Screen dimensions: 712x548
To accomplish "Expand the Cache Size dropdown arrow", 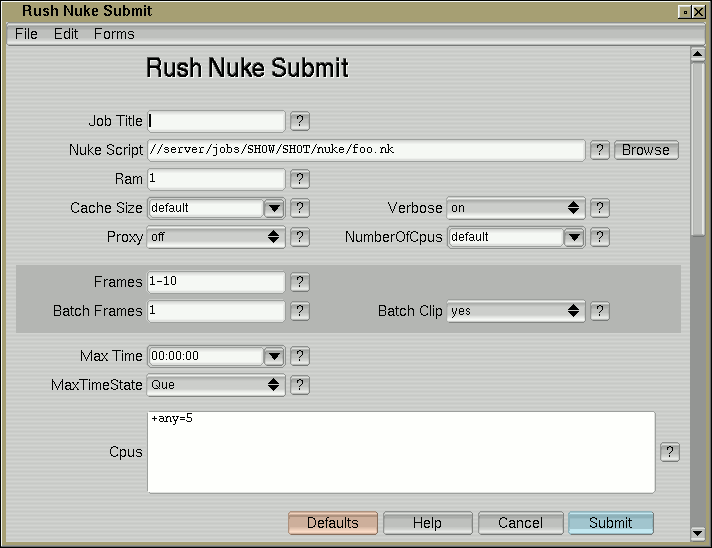I will pyautogui.click(x=274, y=208).
